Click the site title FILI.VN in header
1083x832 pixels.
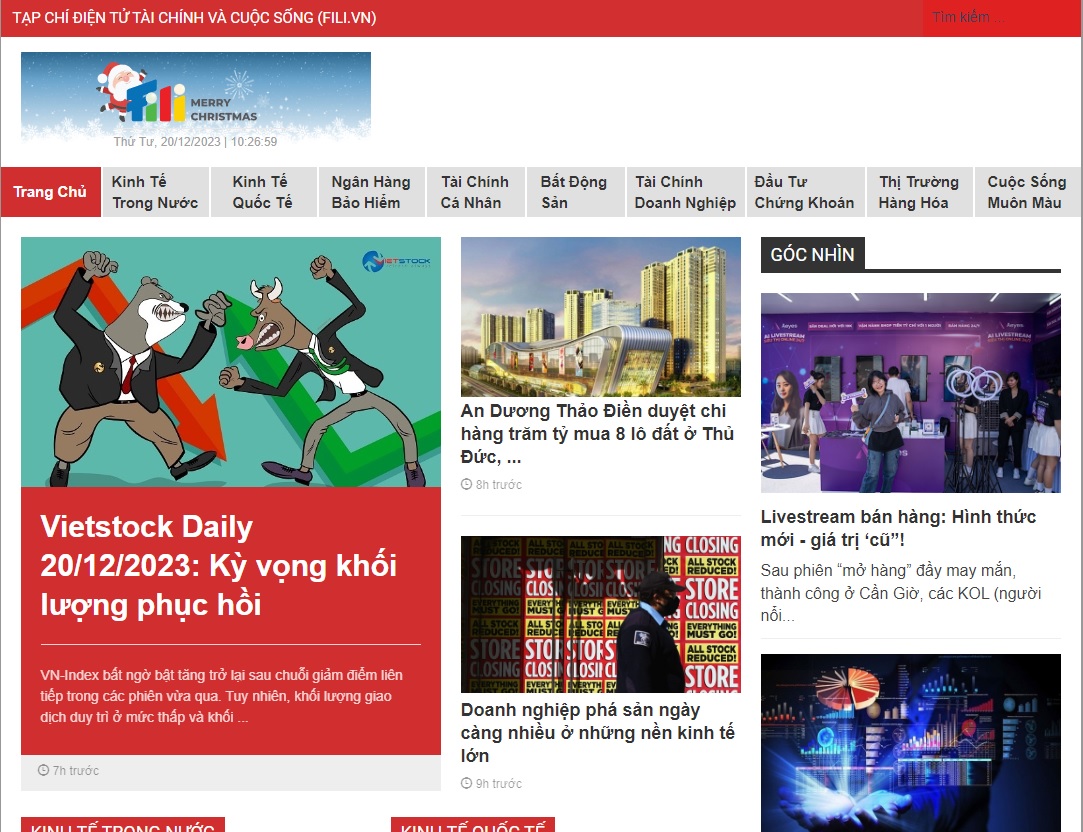(194, 18)
